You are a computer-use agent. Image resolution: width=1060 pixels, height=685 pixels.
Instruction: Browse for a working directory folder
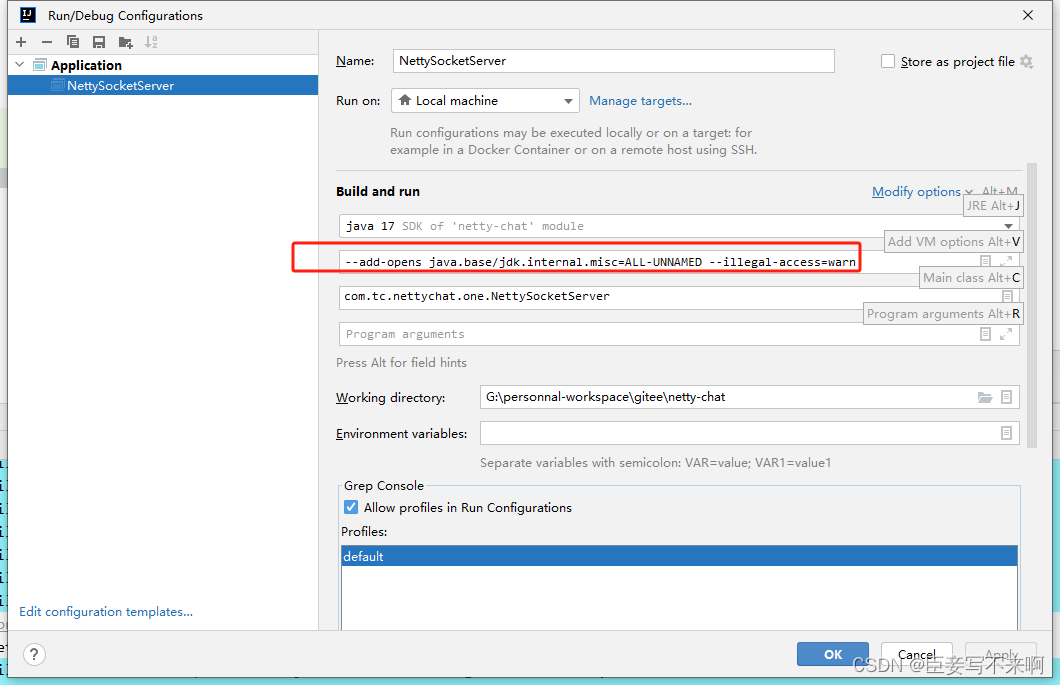[x=985, y=397]
